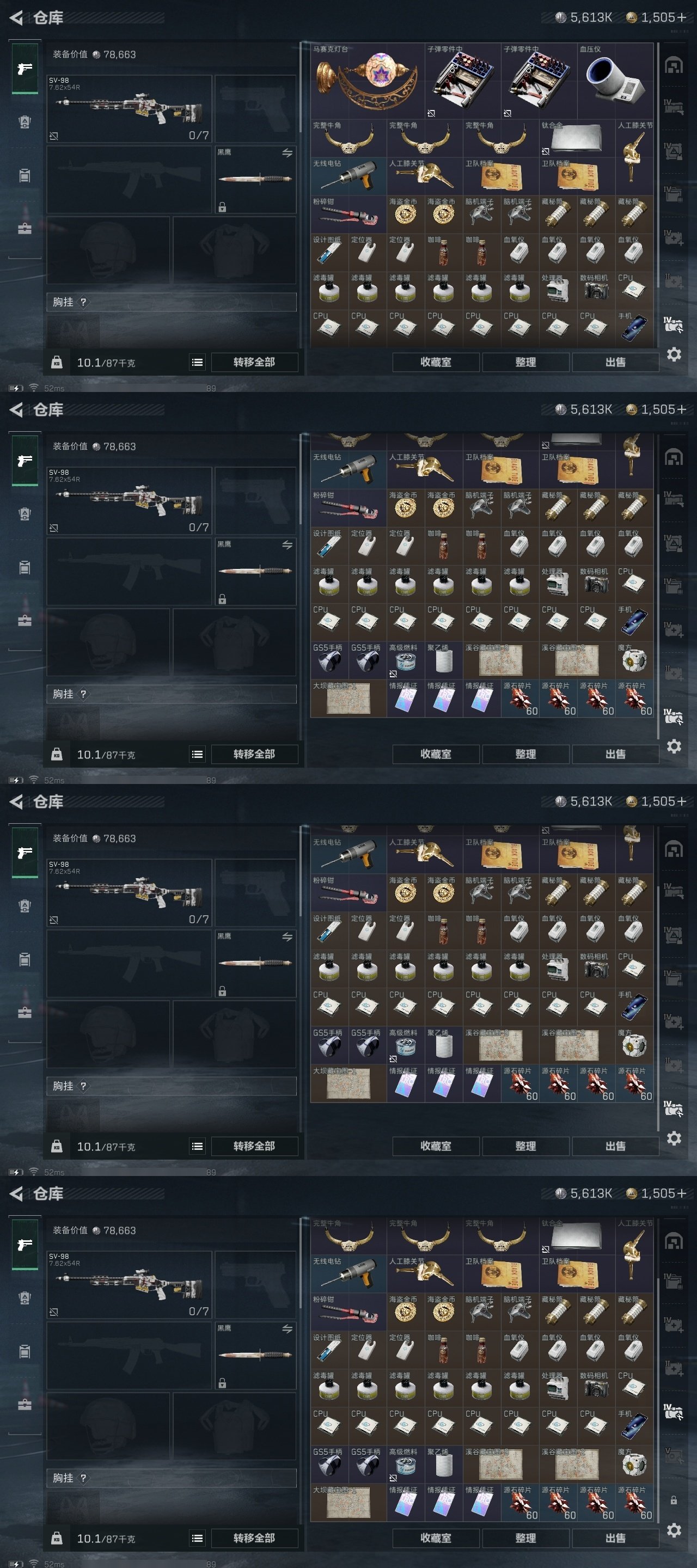The height and width of the screenshot is (1568, 697).
Task: Select the 马赛克灯台 lamp item
Action: click(368, 81)
